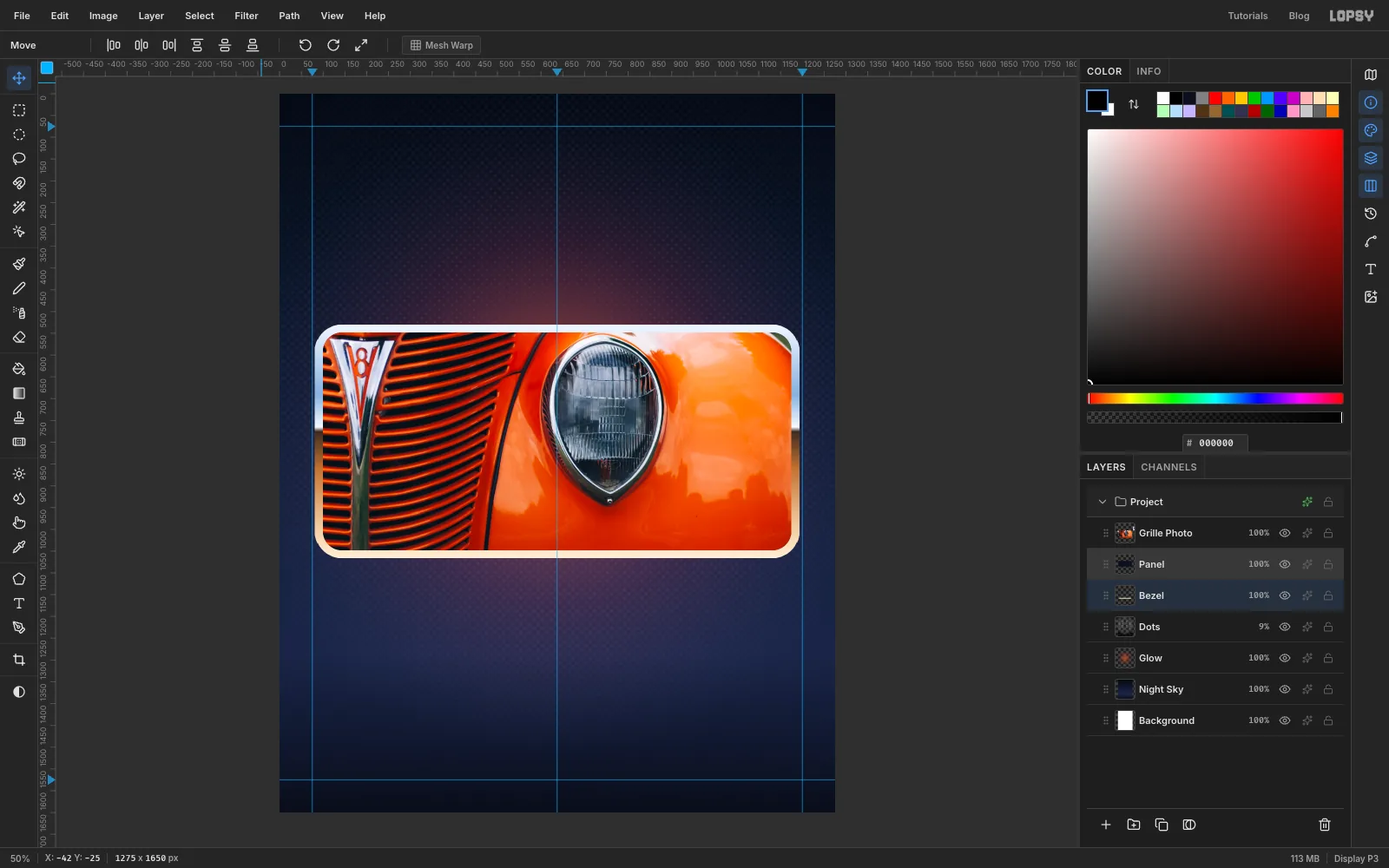Screen dimensions: 1389x868
Task: Toggle visibility of the Bezel layer
Action: click(x=1285, y=595)
